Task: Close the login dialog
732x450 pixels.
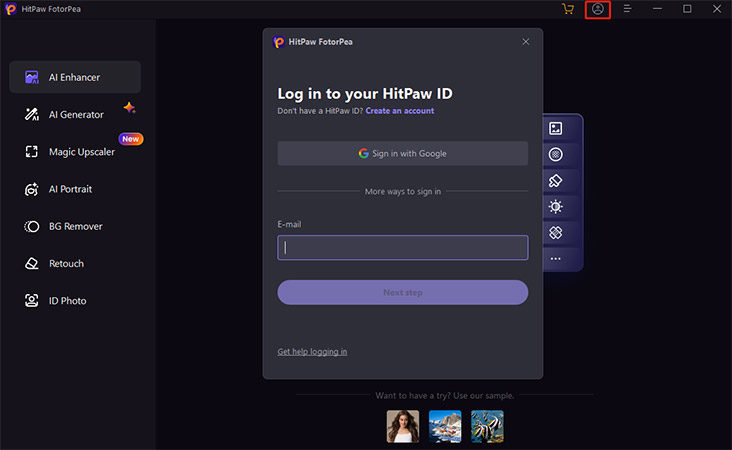Action: point(526,42)
